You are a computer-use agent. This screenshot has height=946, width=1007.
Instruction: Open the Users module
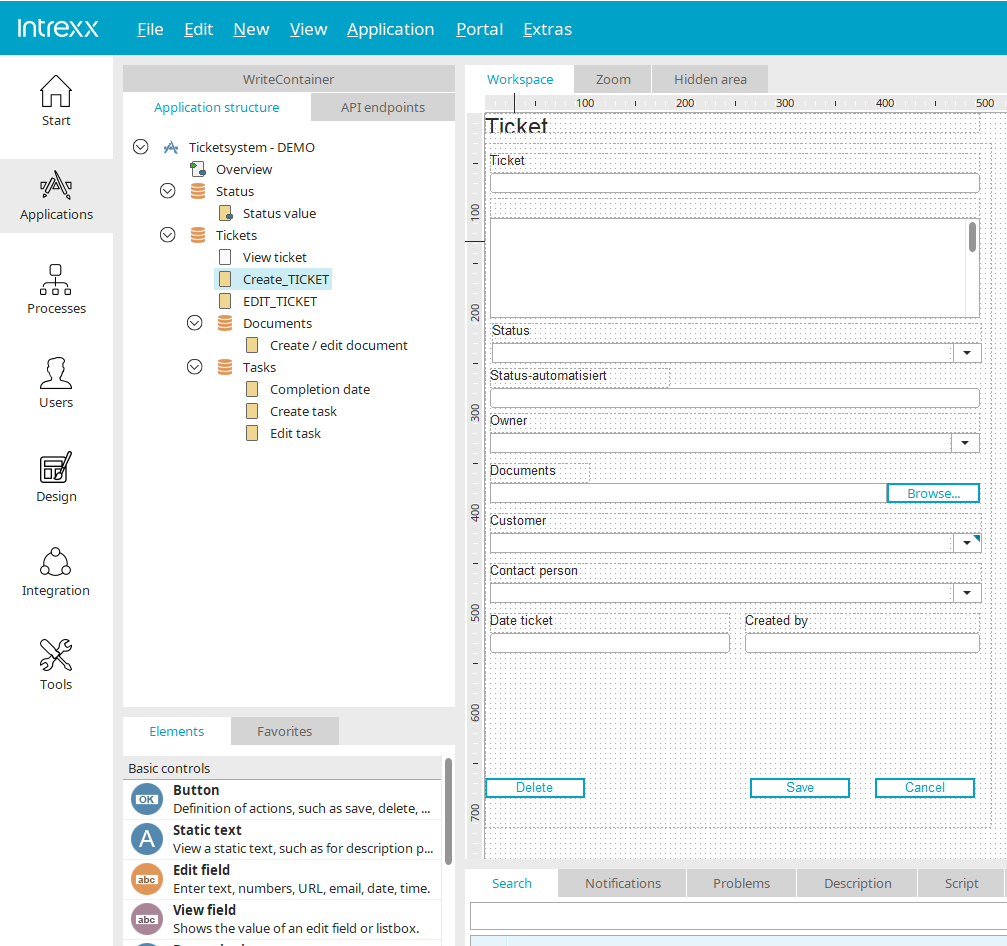56,383
